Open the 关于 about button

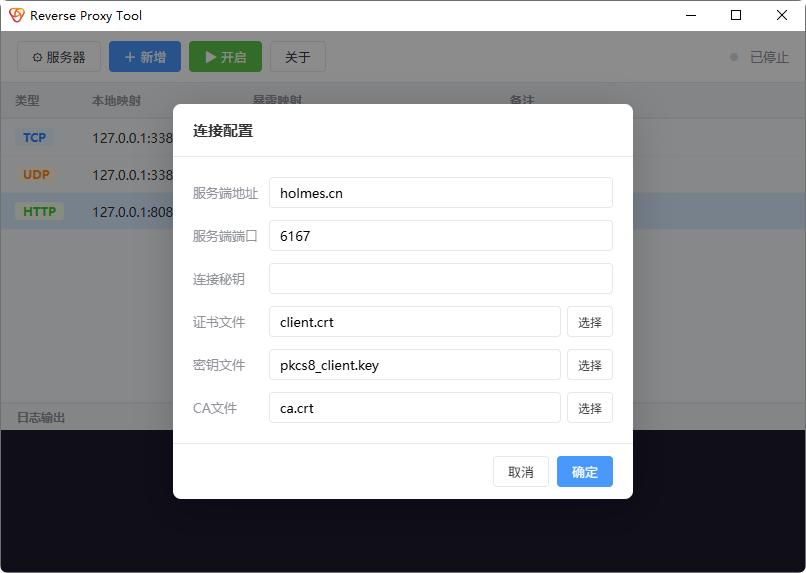298,57
